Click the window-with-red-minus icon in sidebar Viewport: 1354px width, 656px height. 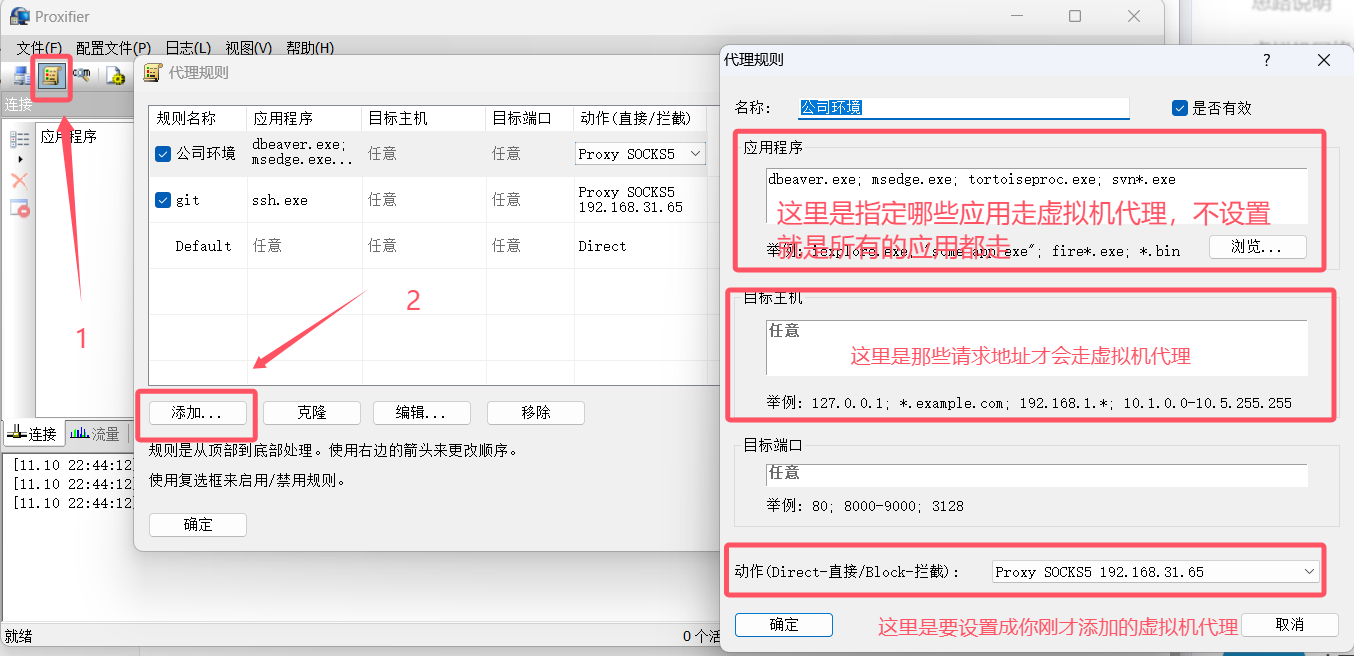19,208
